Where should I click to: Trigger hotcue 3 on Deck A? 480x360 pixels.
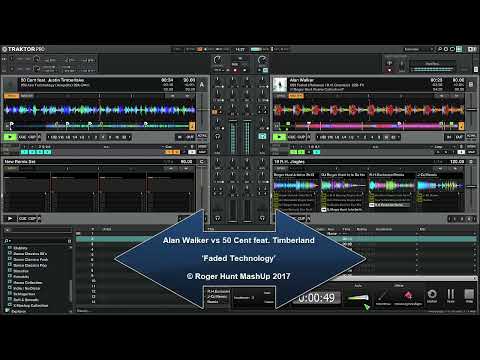click(40, 152)
